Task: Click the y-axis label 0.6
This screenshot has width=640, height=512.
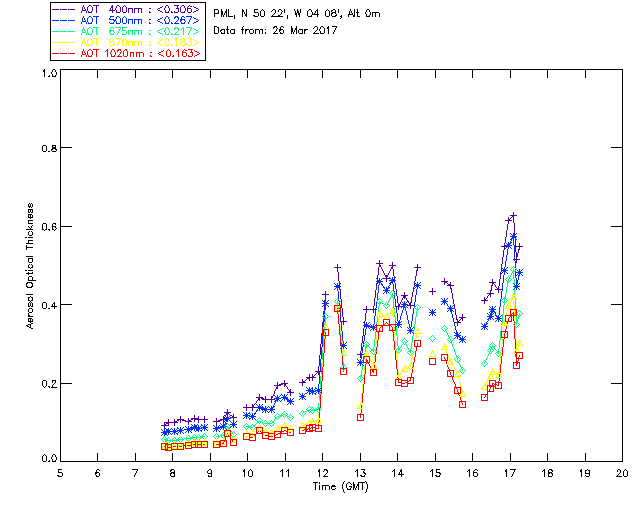Action: 49,227
